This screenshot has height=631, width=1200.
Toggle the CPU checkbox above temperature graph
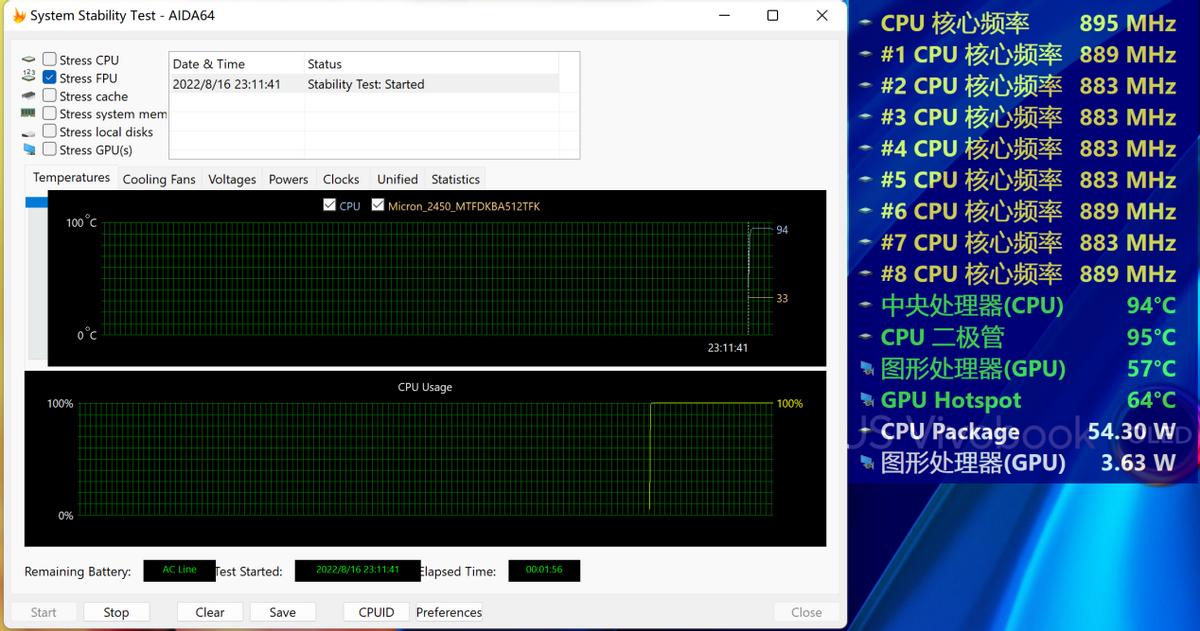(329, 205)
